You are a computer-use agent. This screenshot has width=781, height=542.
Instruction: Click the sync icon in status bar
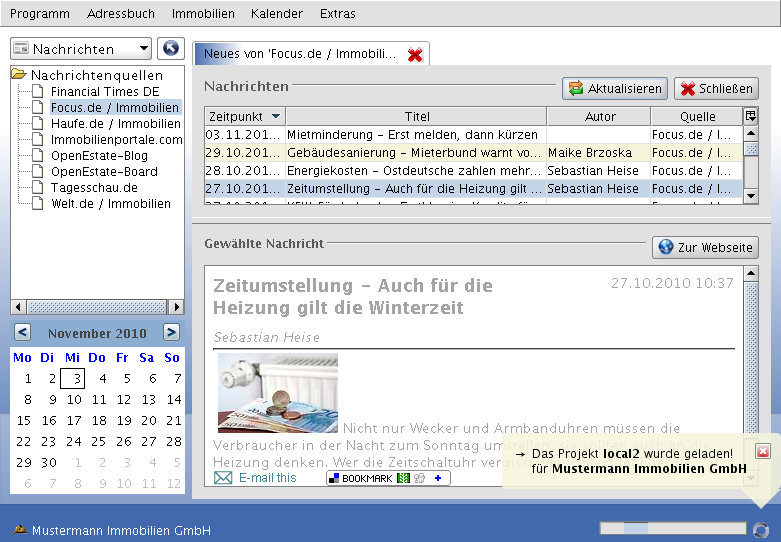point(761,529)
